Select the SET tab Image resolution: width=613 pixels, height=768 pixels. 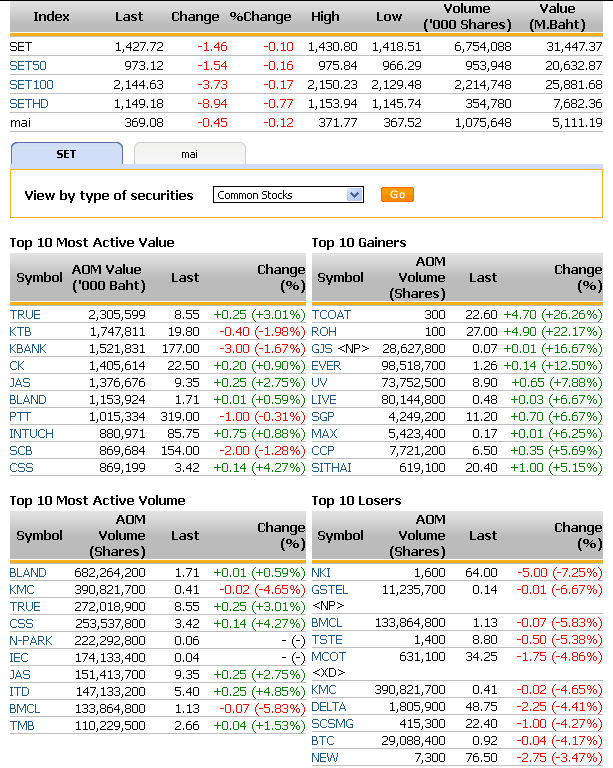66,154
